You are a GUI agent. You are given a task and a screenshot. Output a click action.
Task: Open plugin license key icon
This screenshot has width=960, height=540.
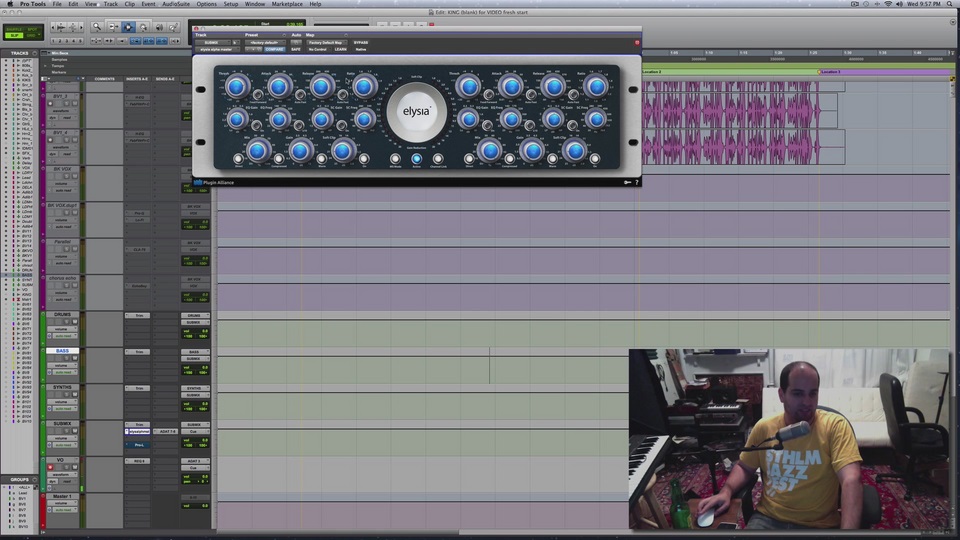627,182
